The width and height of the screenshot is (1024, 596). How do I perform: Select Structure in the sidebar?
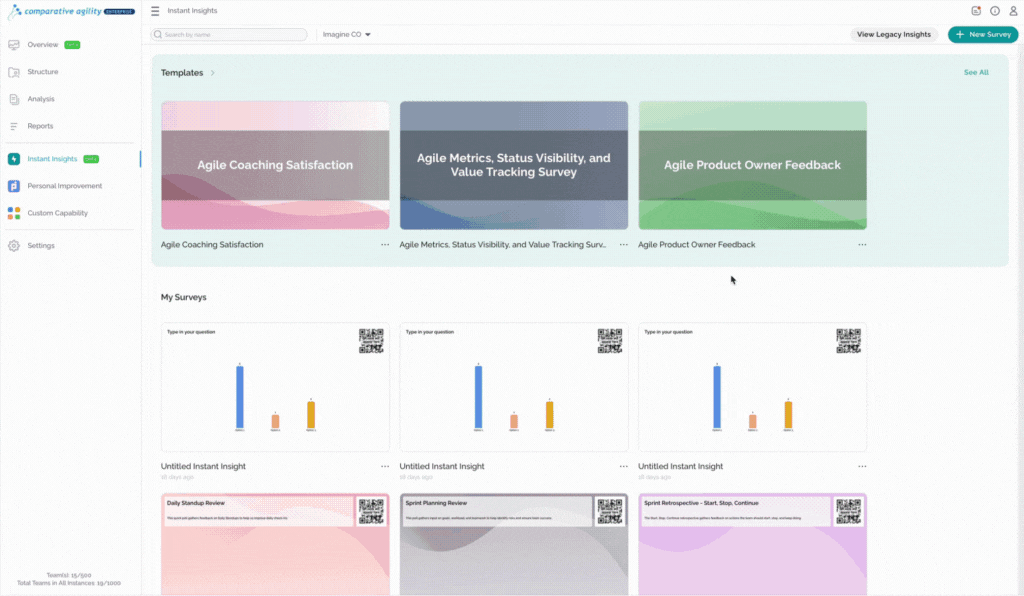[42, 72]
